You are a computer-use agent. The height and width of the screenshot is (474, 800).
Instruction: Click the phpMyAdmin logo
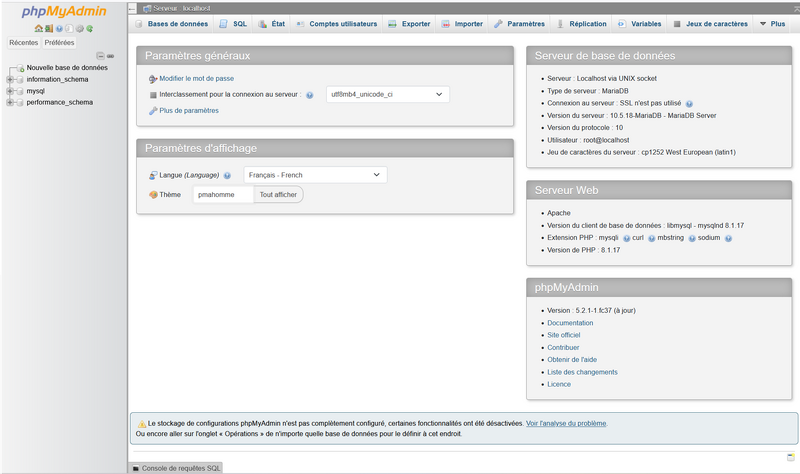pyautogui.click(x=64, y=11)
